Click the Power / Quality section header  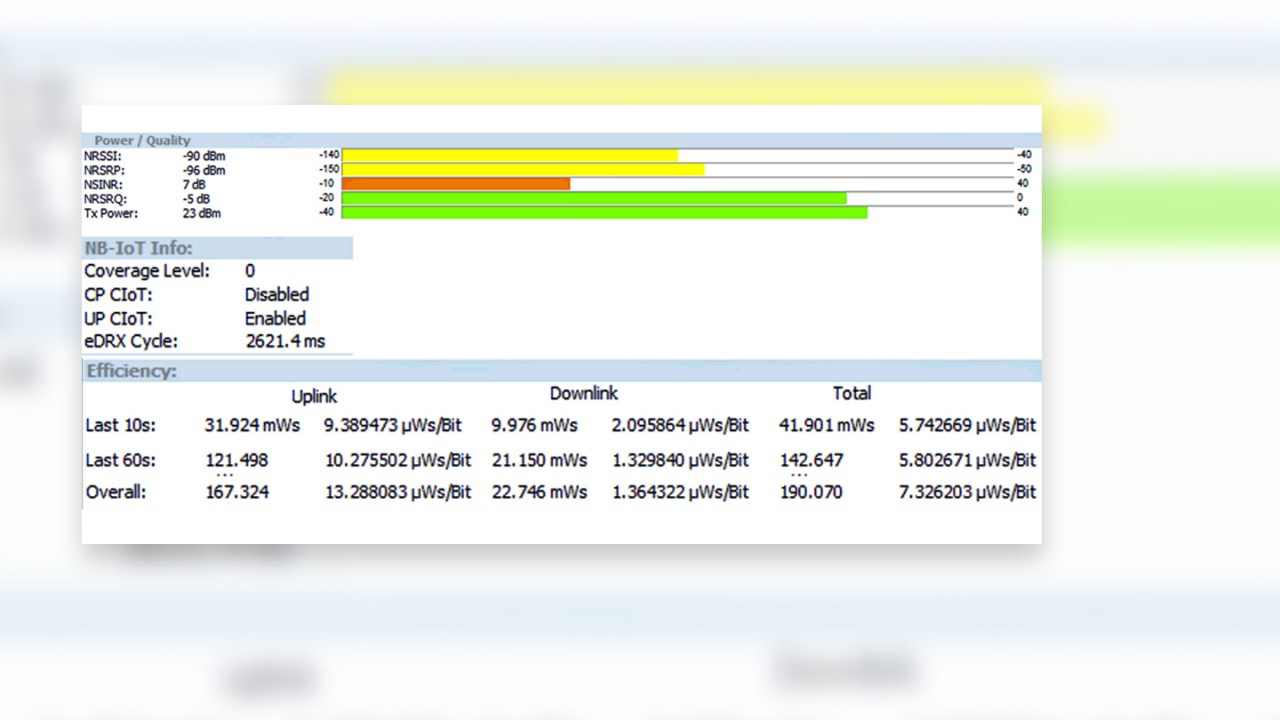tap(142, 141)
